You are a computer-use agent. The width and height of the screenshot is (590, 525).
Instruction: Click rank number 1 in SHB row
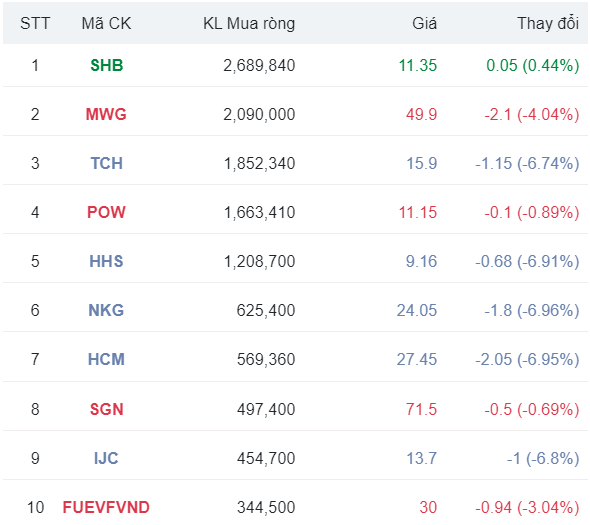35,65
